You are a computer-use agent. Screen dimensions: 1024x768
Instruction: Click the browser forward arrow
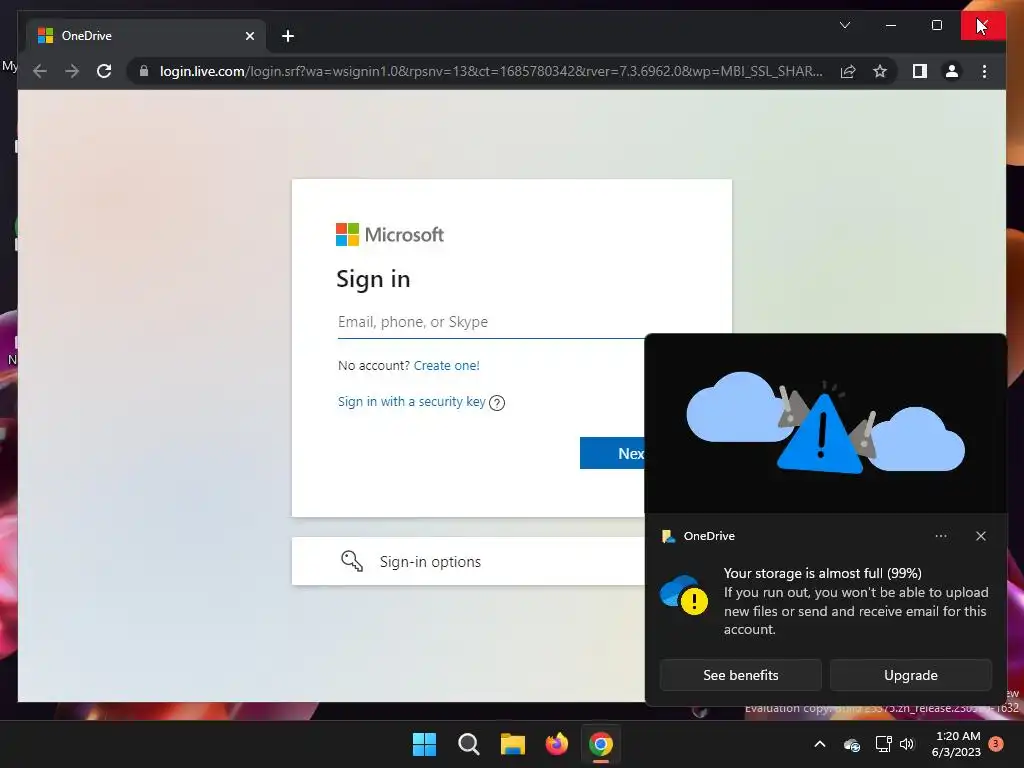72,71
